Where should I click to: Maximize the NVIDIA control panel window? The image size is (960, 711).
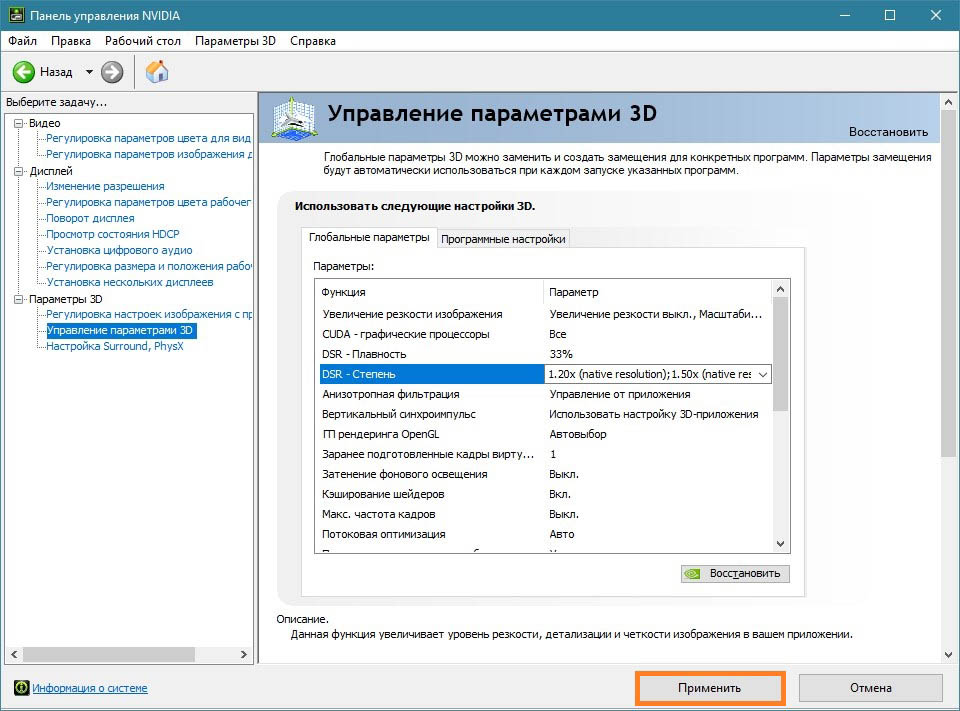(x=890, y=15)
